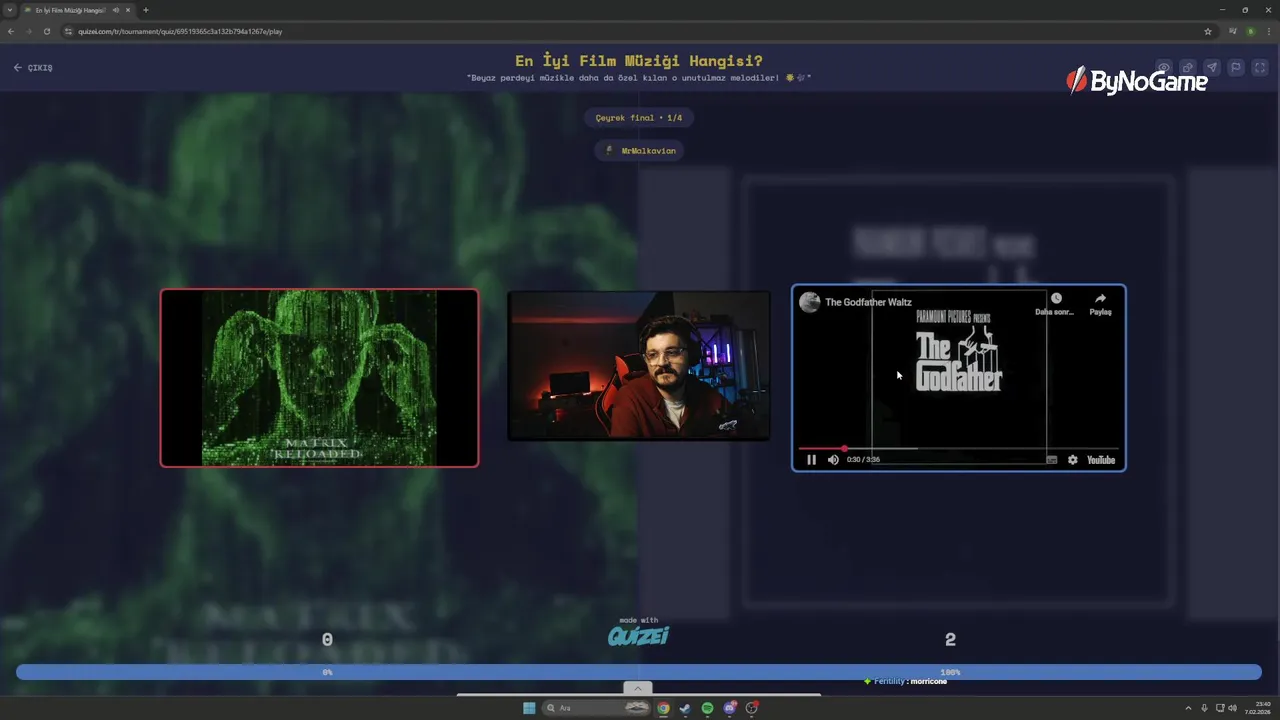Image resolution: width=1280 pixels, height=720 pixels.
Task: Reload the page with refresh icon
Action: pos(47,31)
